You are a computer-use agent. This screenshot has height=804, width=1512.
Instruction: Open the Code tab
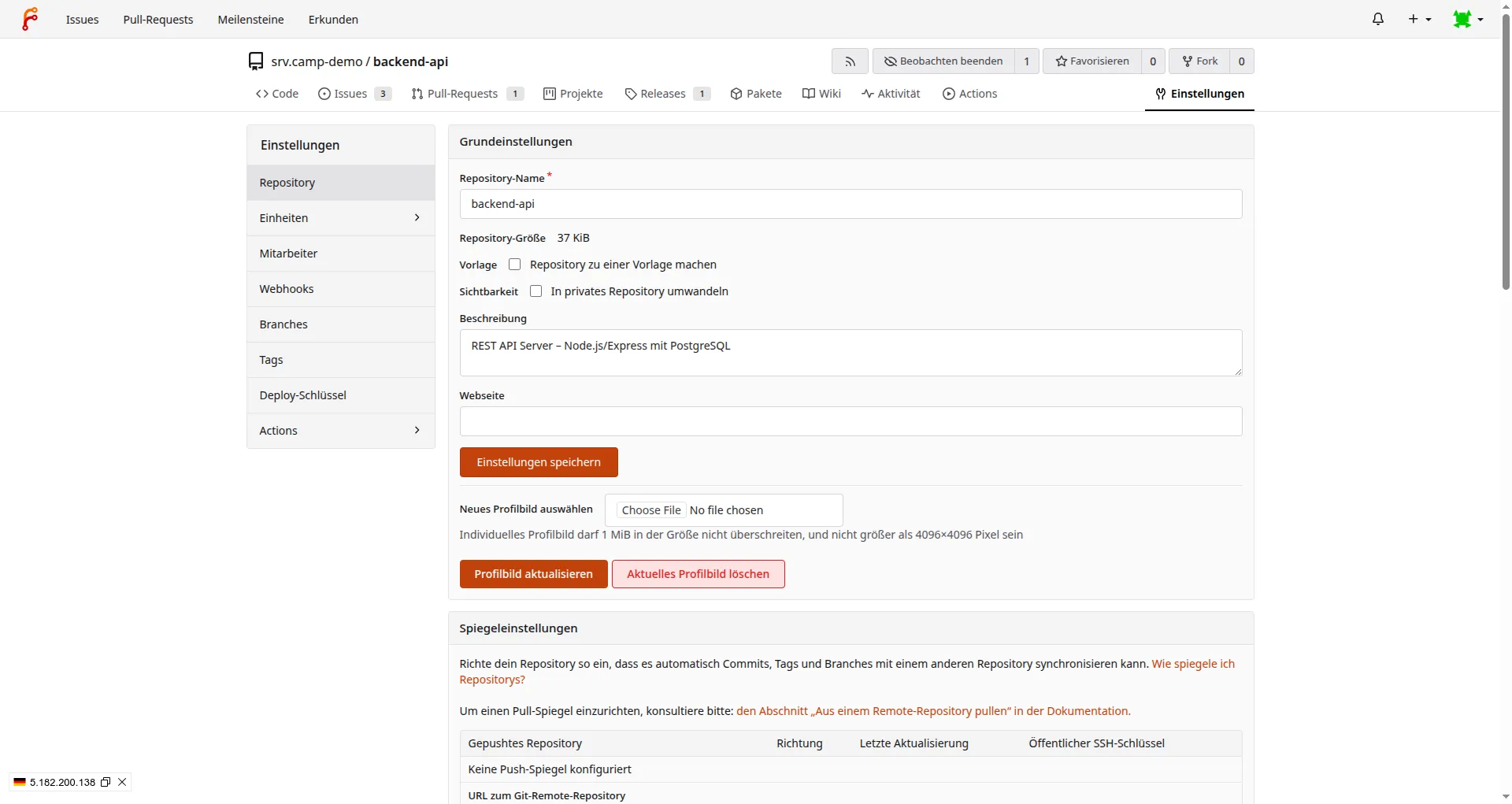click(x=277, y=94)
